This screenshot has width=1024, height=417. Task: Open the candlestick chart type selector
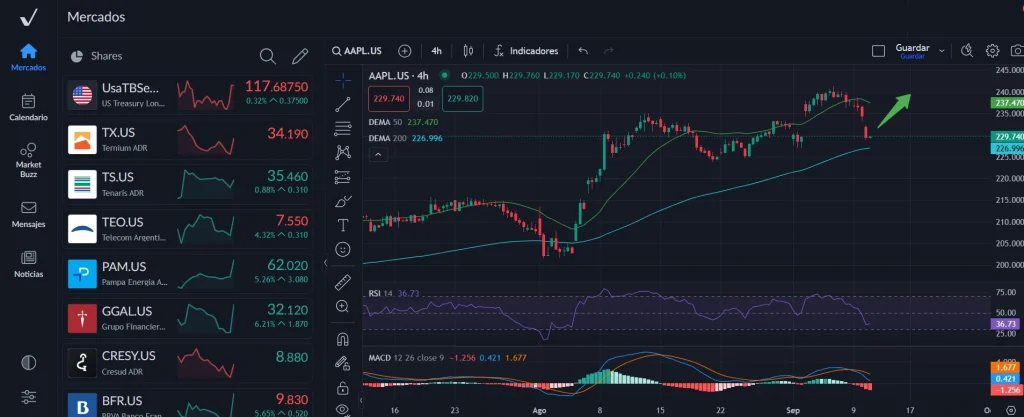pyautogui.click(x=468, y=51)
